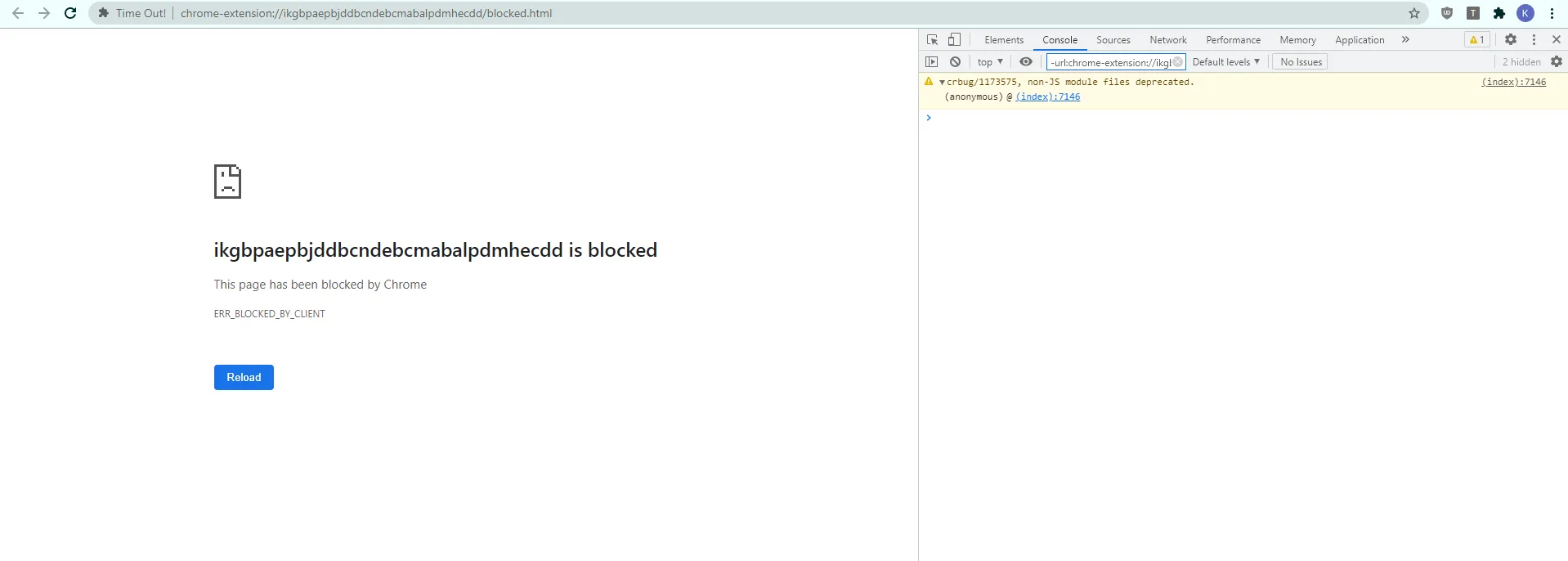Viewport: 1568px width, 561px height.
Task: Switch to the Sources tab
Action: pos(1113,39)
